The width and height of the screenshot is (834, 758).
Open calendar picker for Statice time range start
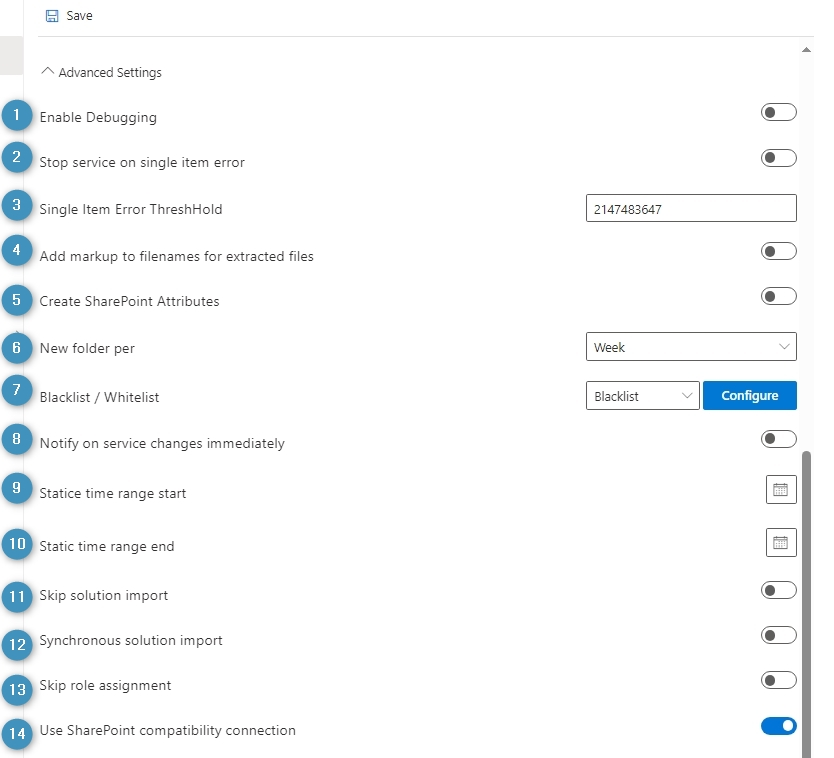point(781,489)
